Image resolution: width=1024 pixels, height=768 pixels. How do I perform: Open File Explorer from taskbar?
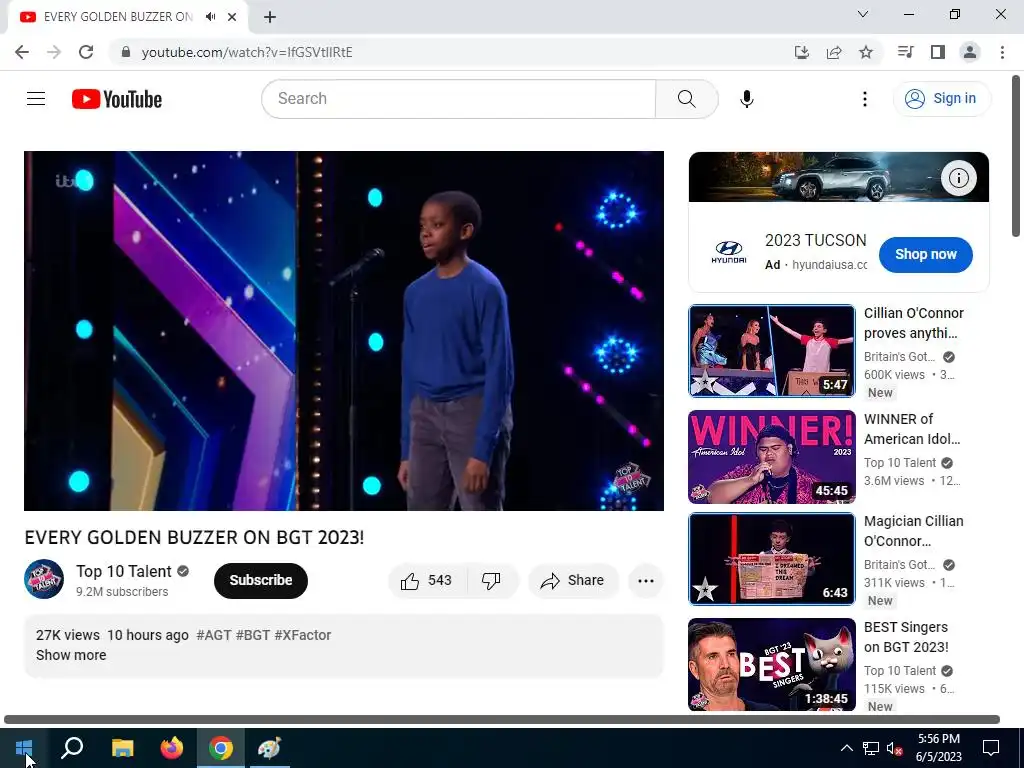tap(122, 748)
